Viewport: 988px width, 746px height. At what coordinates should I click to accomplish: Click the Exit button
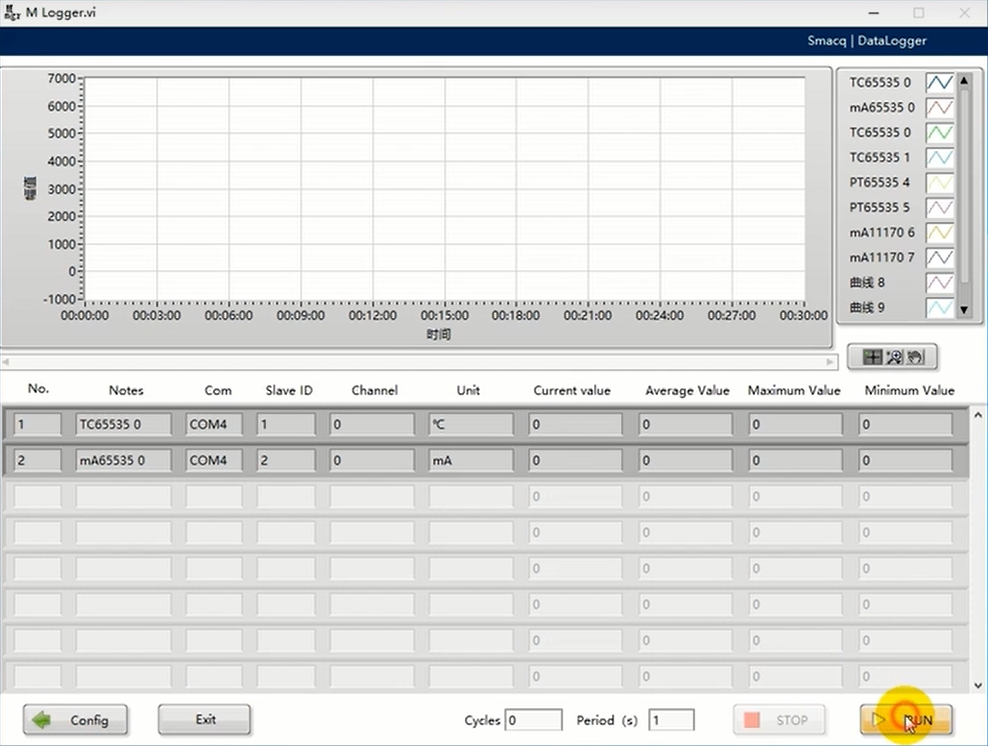click(x=204, y=720)
